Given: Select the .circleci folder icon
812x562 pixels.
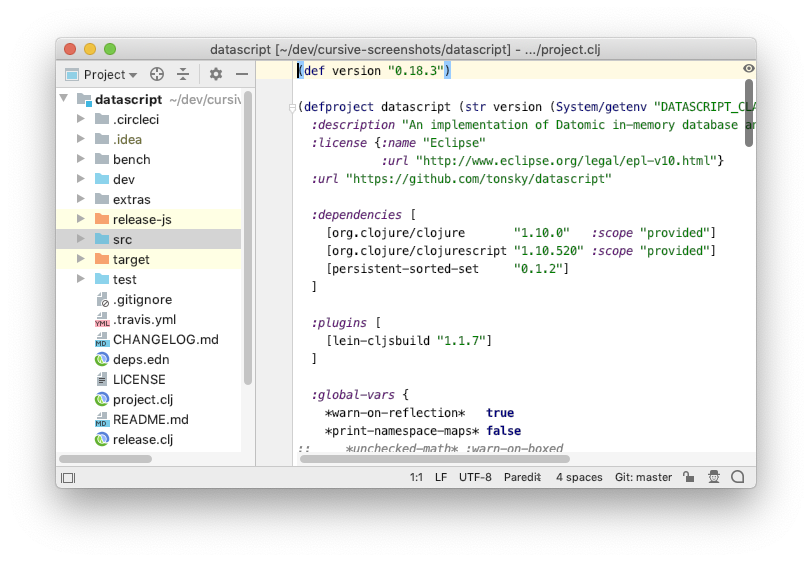Looking at the screenshot, I should point(102,119).
